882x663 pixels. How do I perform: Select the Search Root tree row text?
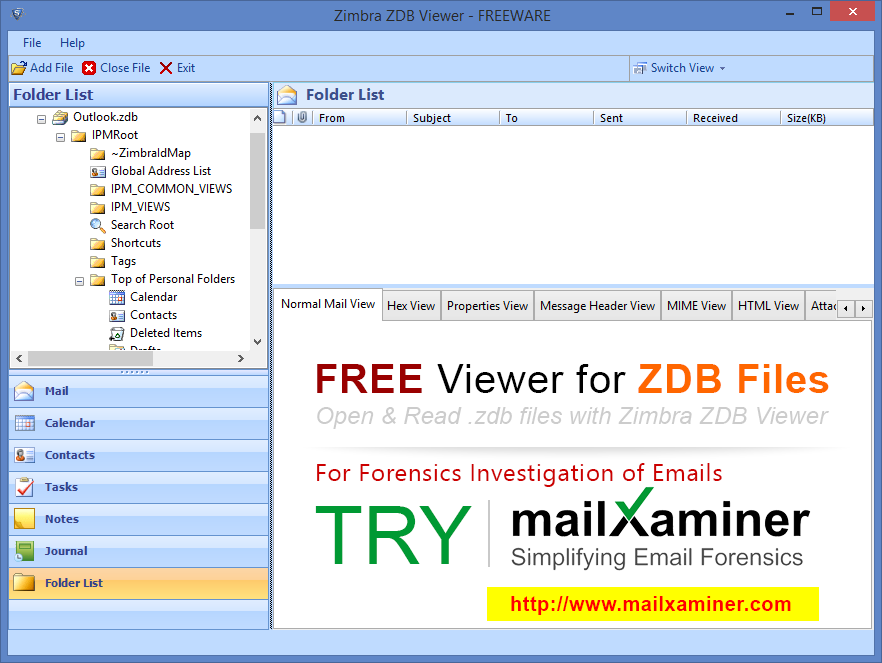(x=142, y=225)
